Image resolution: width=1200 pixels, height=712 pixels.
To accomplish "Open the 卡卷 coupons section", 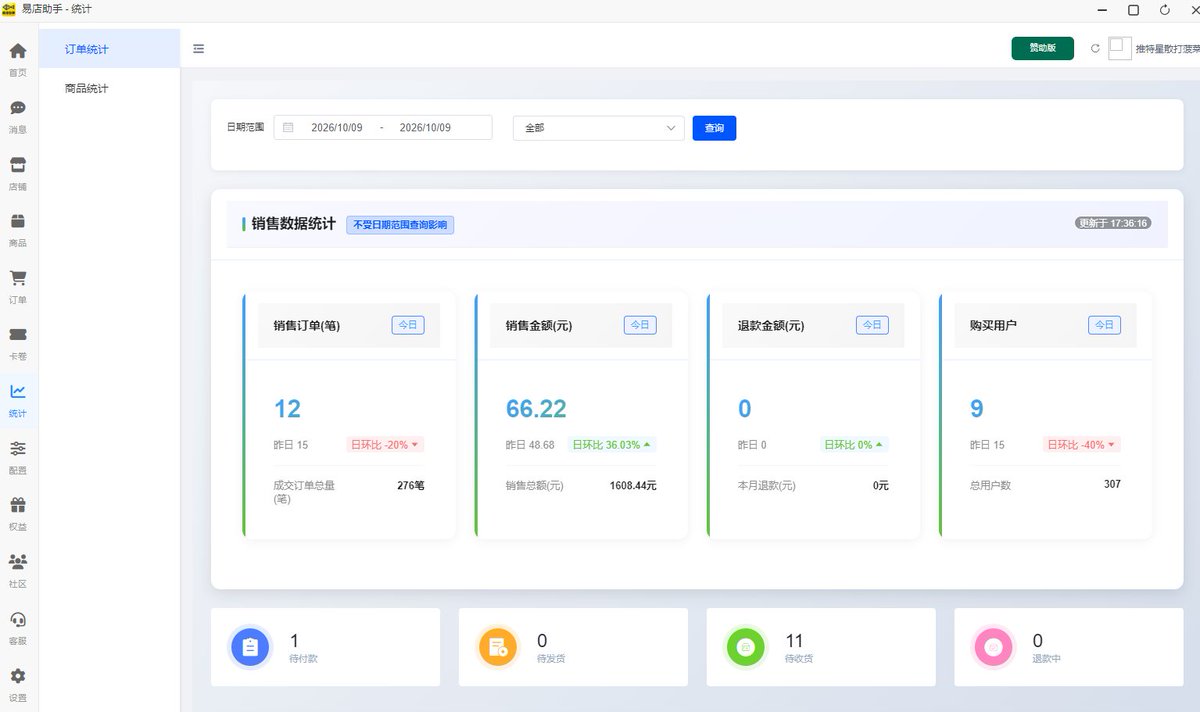I will tap(18, 343).
